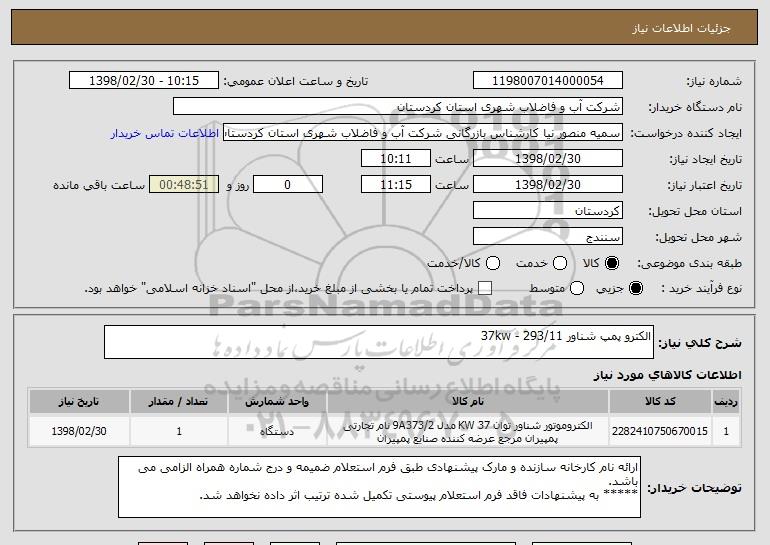
Task: Click the استان محل تحویل field کردستان
Action: (548, 211)
